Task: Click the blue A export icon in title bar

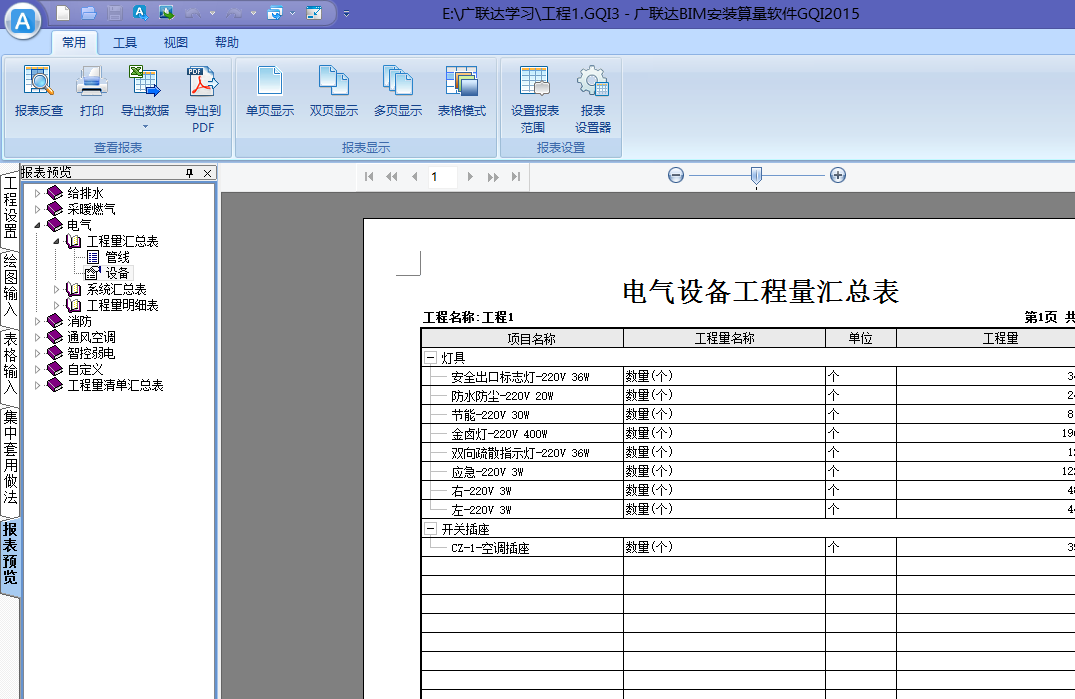Action: click(140, 12)
